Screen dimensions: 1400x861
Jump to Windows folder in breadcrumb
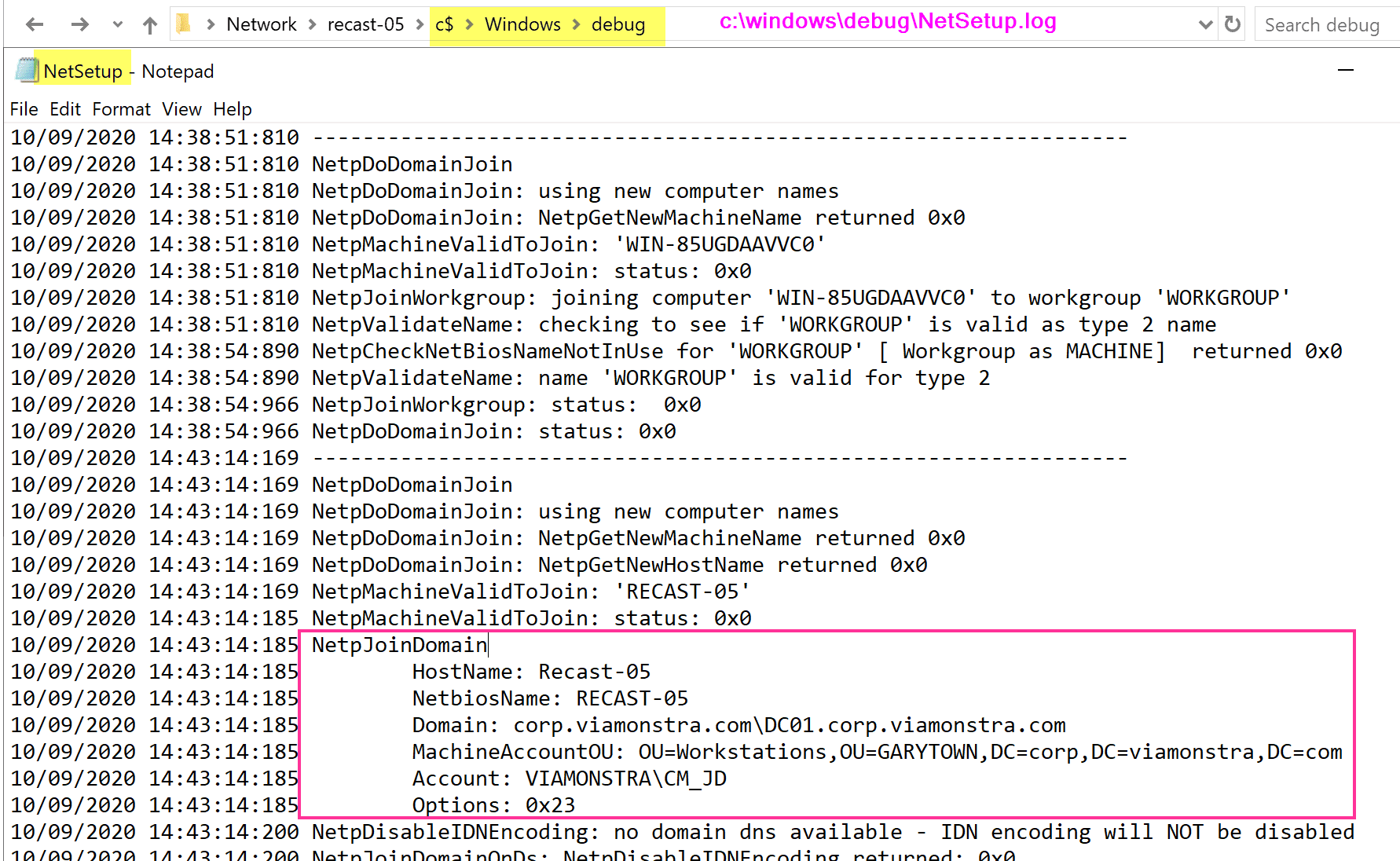[522, 24]
